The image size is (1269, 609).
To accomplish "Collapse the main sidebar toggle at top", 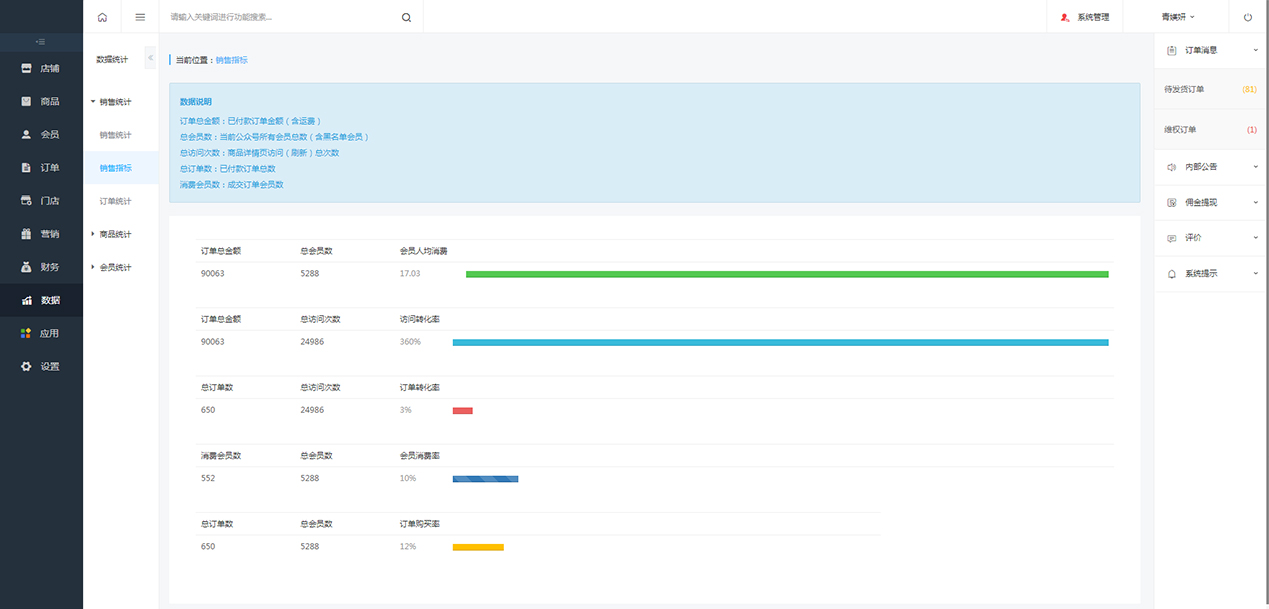I will point(40,41).
